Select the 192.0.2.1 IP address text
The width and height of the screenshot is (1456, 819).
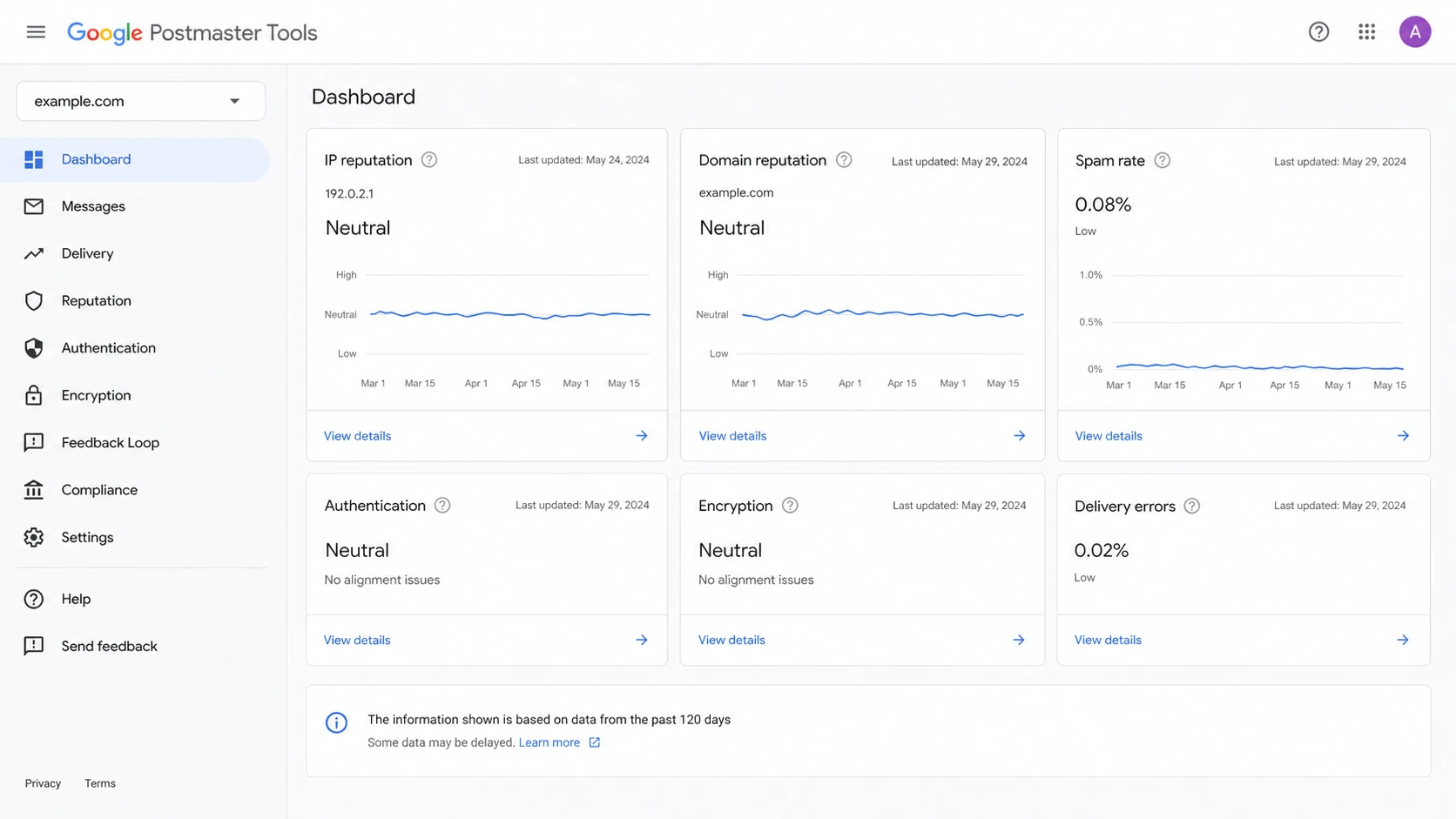349,193
